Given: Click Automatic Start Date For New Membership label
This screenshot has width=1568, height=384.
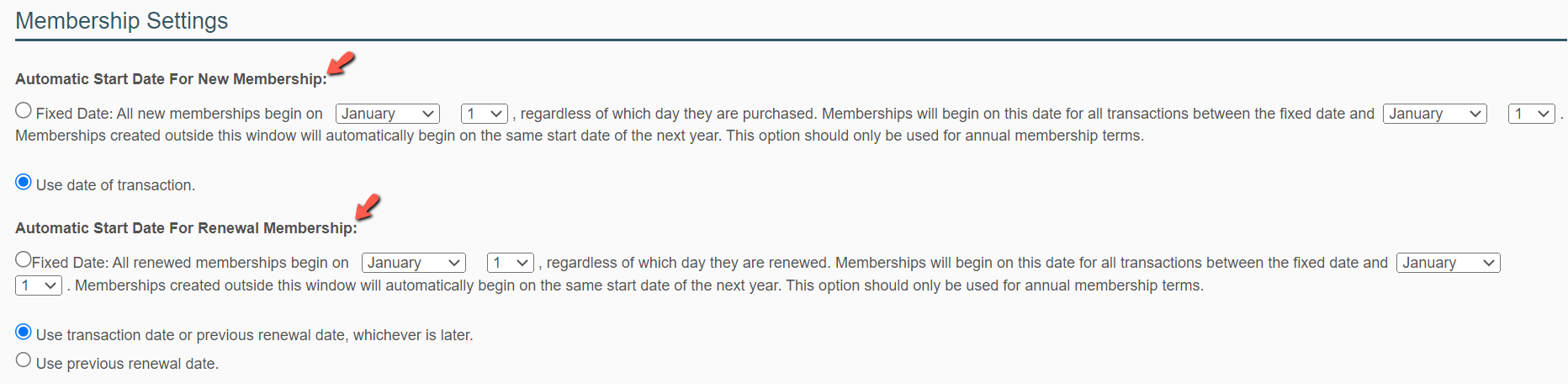Looking at the screenshot, I should pos(171,79).
